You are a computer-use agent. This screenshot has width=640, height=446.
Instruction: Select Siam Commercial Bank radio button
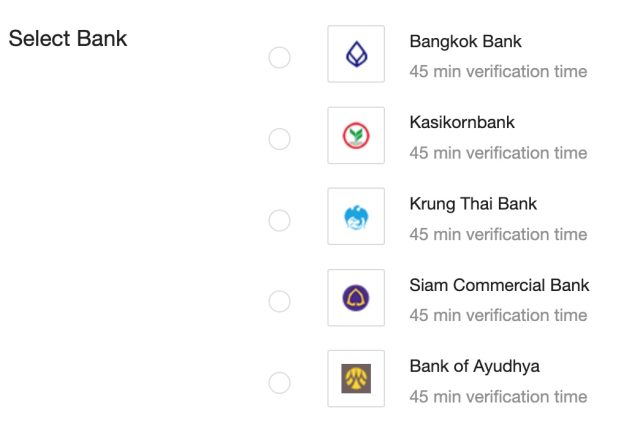click(x=280, y=301)
